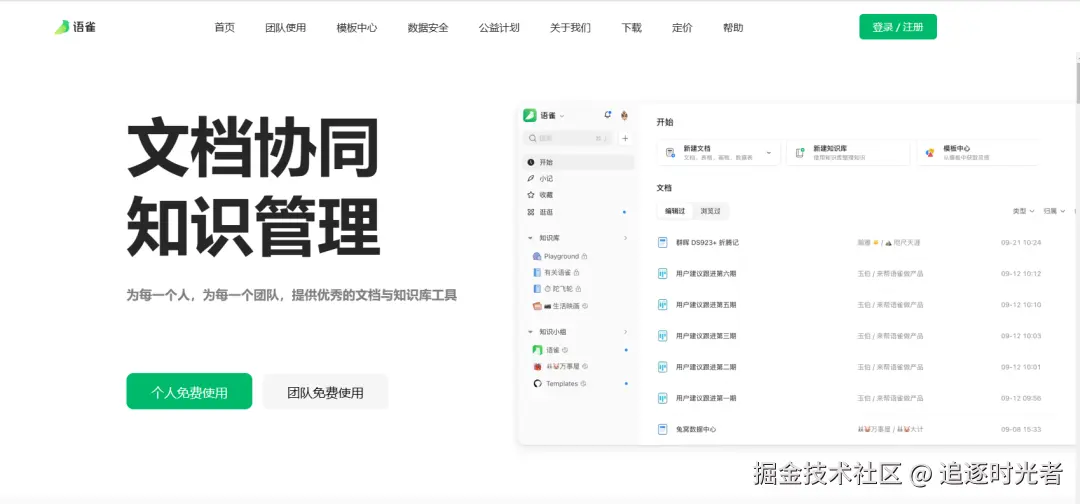Image resolution: width=1080 pixels, height=504 pixels.
Task: Expand the 新建文档 type dropdown arrow
Action: [769, 153]
